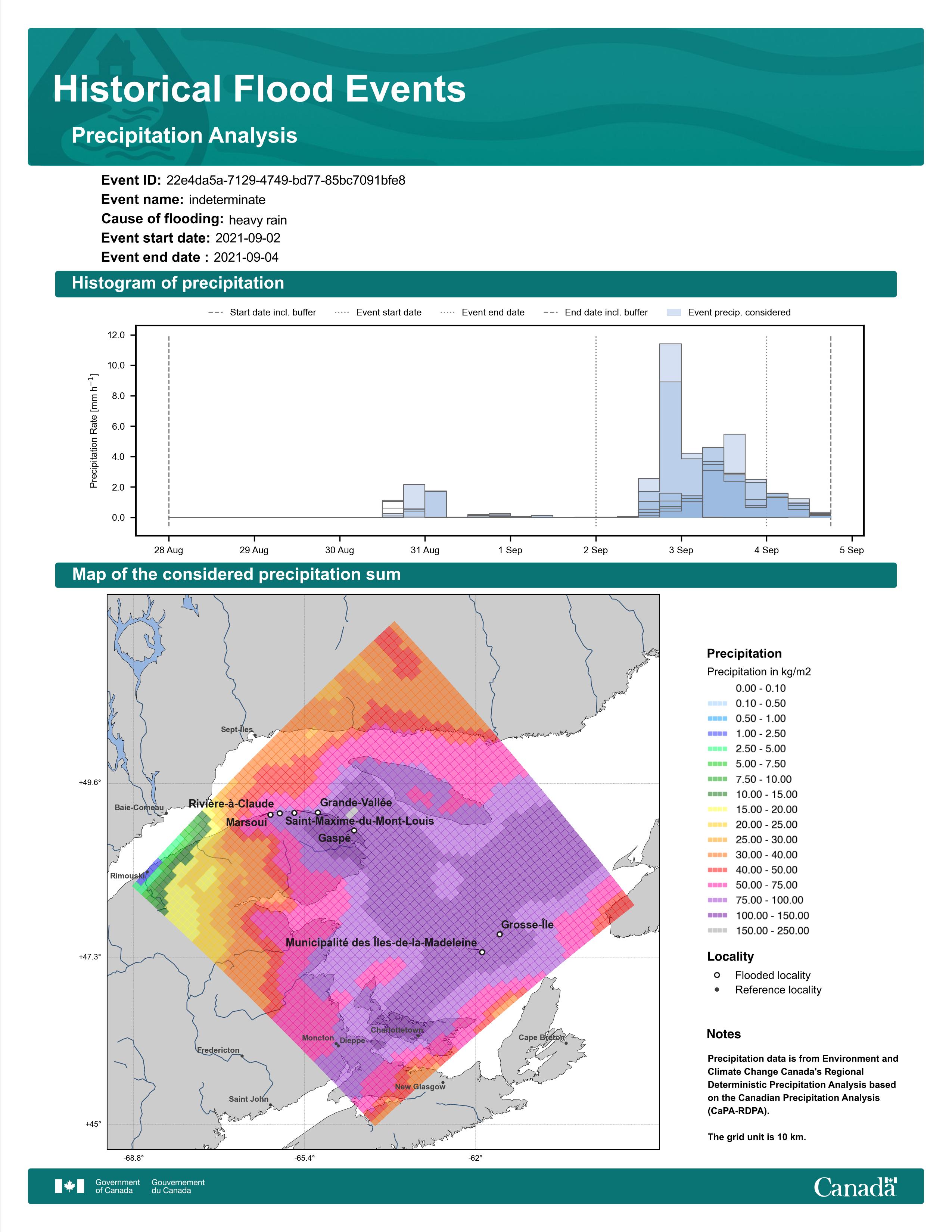
Task: Click the tallest histogram bar near 3 Sep
Action: click(x=671, y=430)
